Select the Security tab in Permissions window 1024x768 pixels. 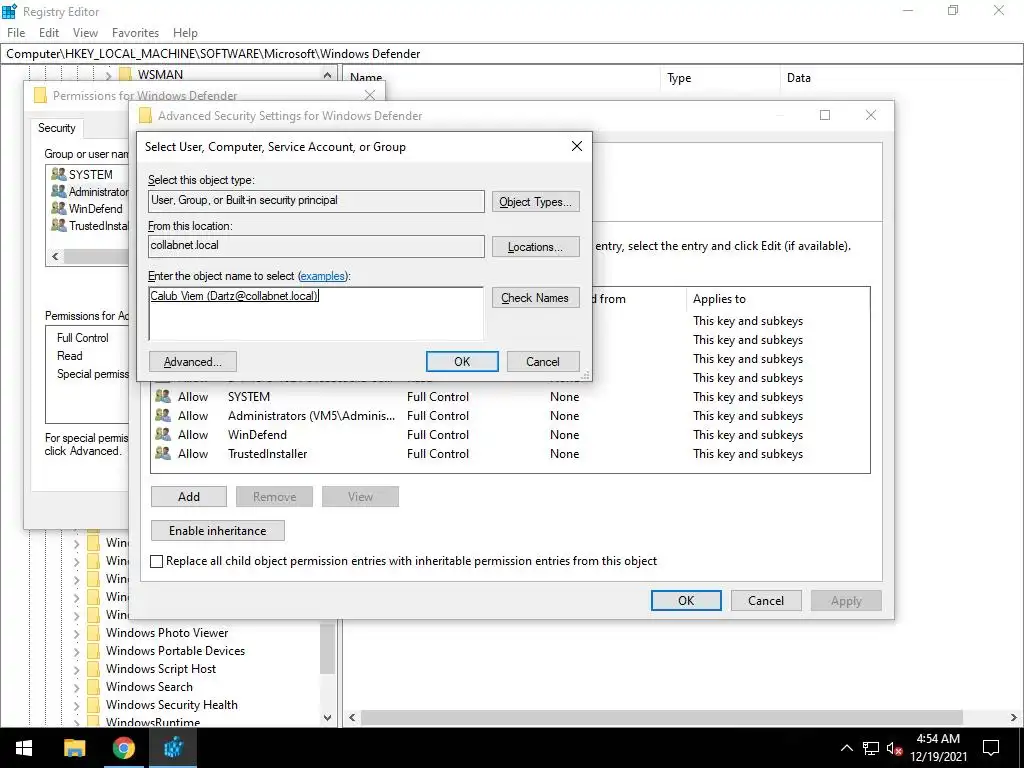coord(57,128)
